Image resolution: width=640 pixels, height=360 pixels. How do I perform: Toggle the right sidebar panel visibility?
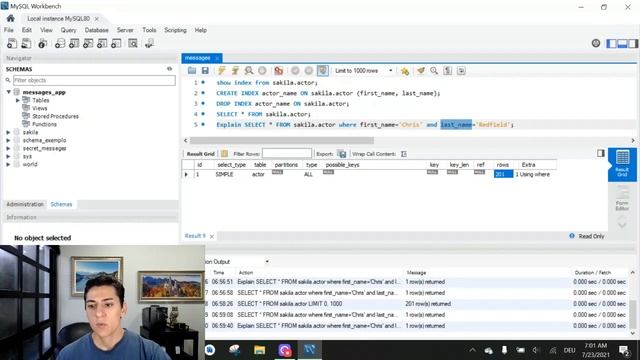point(633,43)
